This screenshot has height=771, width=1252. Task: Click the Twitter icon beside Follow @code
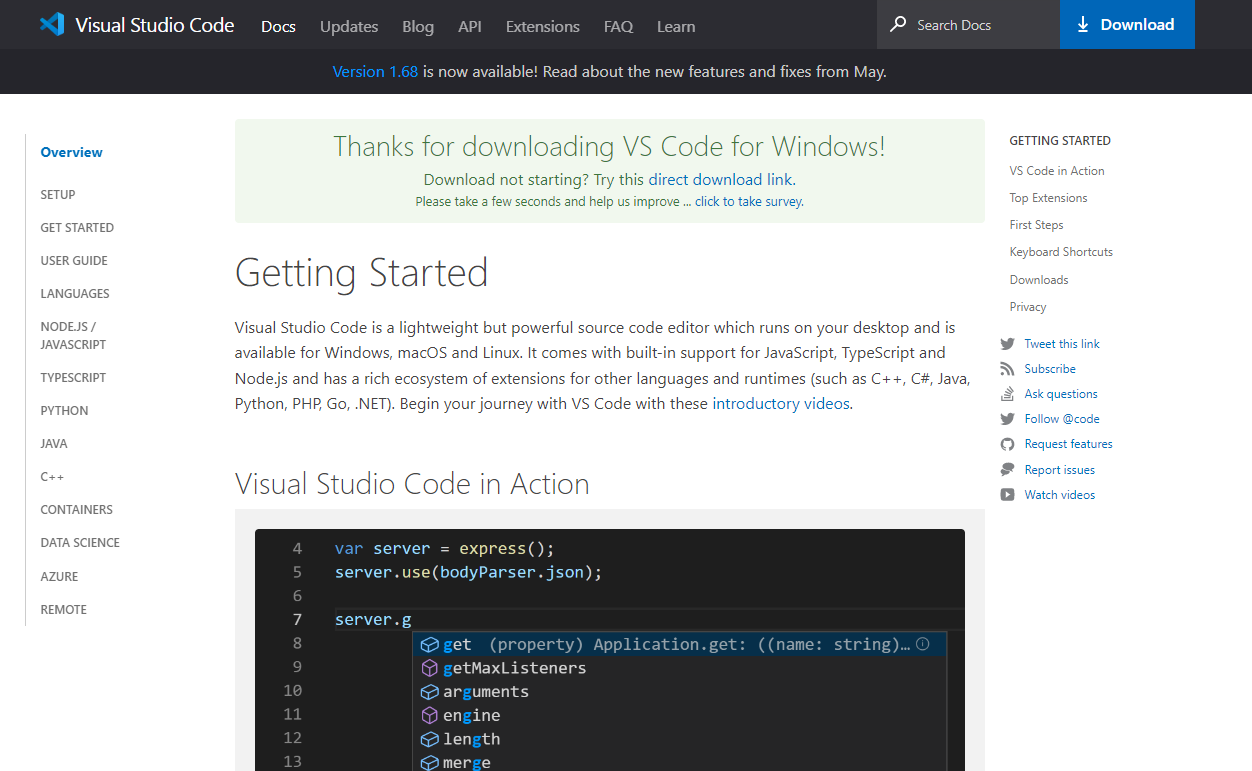point(1007,419)
